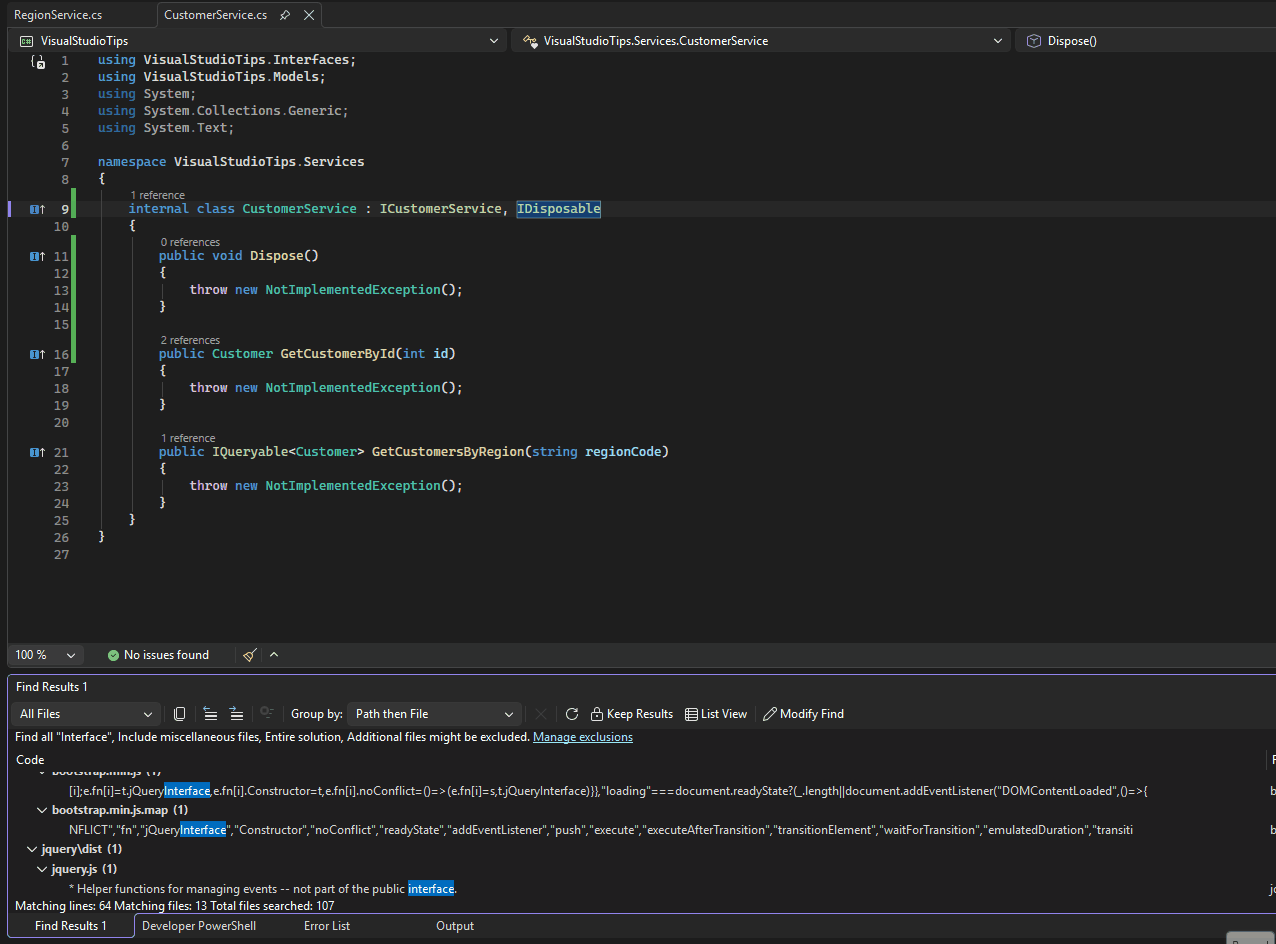Collapse the bootstrap.min.js.map (1) group
This screenshot has height=944, width=1276.
coord(42,810)
